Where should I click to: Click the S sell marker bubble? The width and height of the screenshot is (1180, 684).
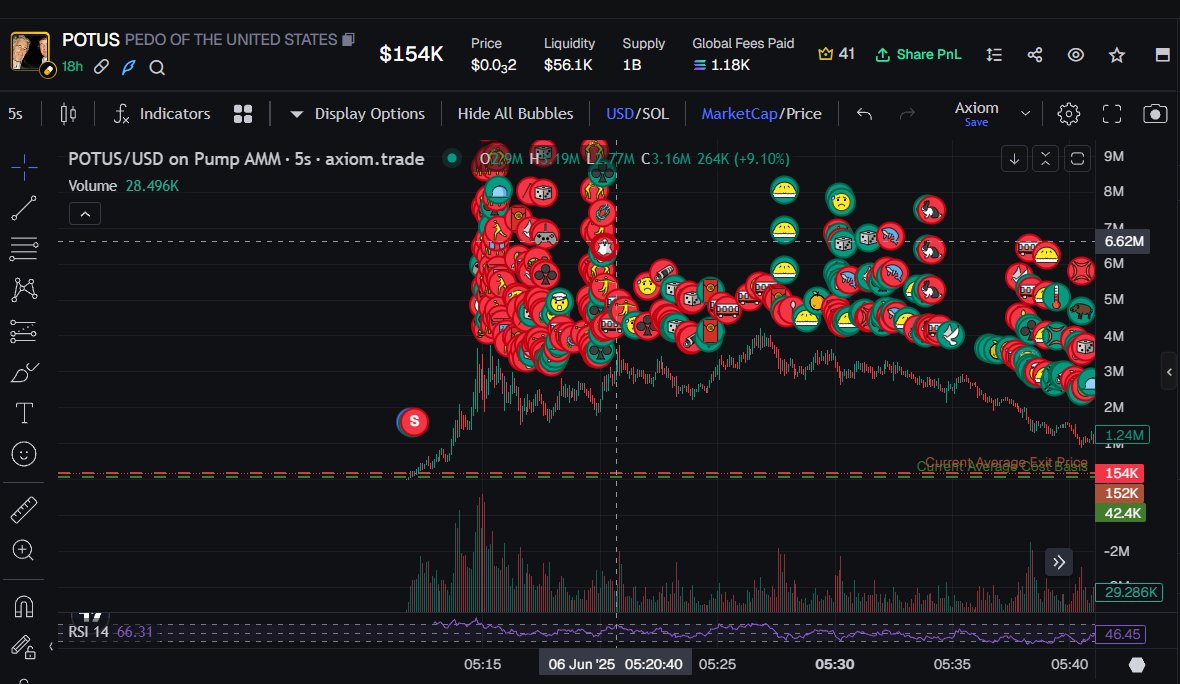[413, 421]
